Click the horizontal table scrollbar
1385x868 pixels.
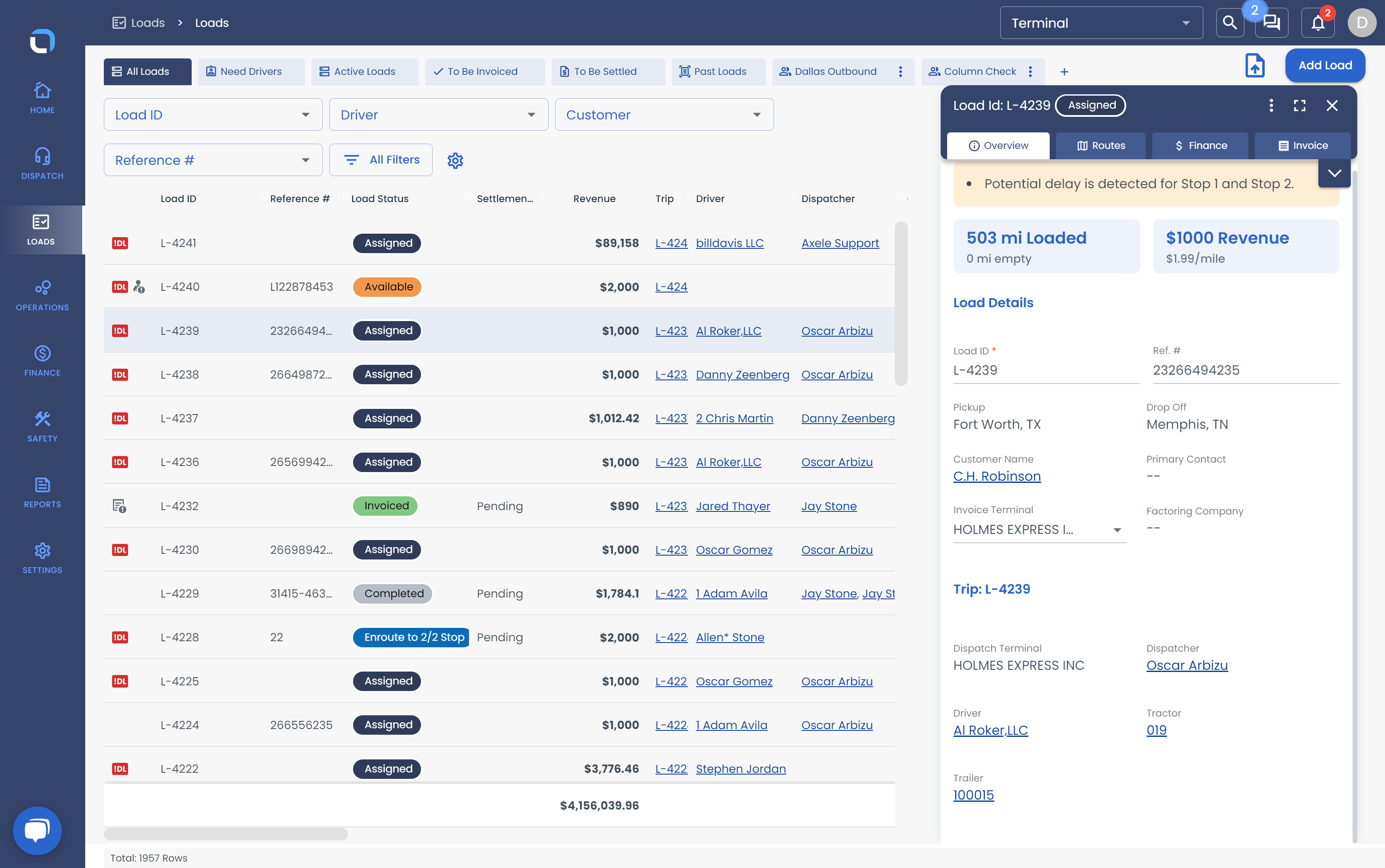pos(225,833)
